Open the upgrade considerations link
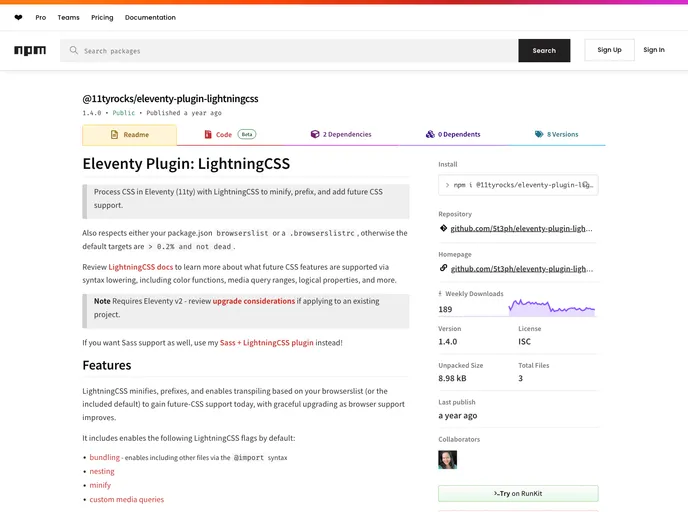Viewport: 688px width, 512px height. point(254,301)
